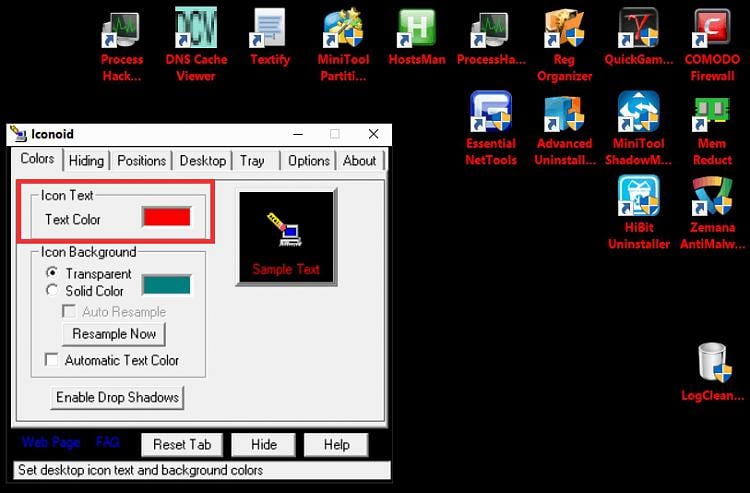Click the Resample Now button
This screenshot has width=750, height=493.
pyautogui.click(x=114, y=334)
